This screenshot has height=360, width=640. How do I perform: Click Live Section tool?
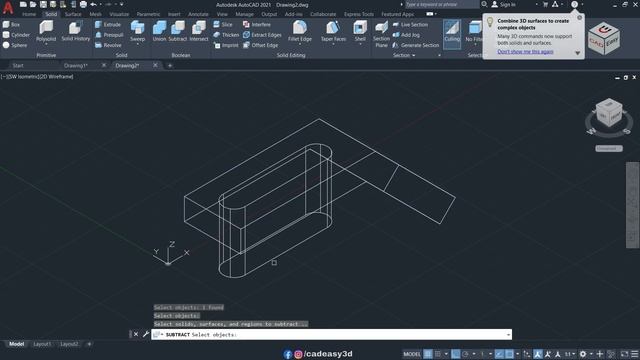point(411,24)
